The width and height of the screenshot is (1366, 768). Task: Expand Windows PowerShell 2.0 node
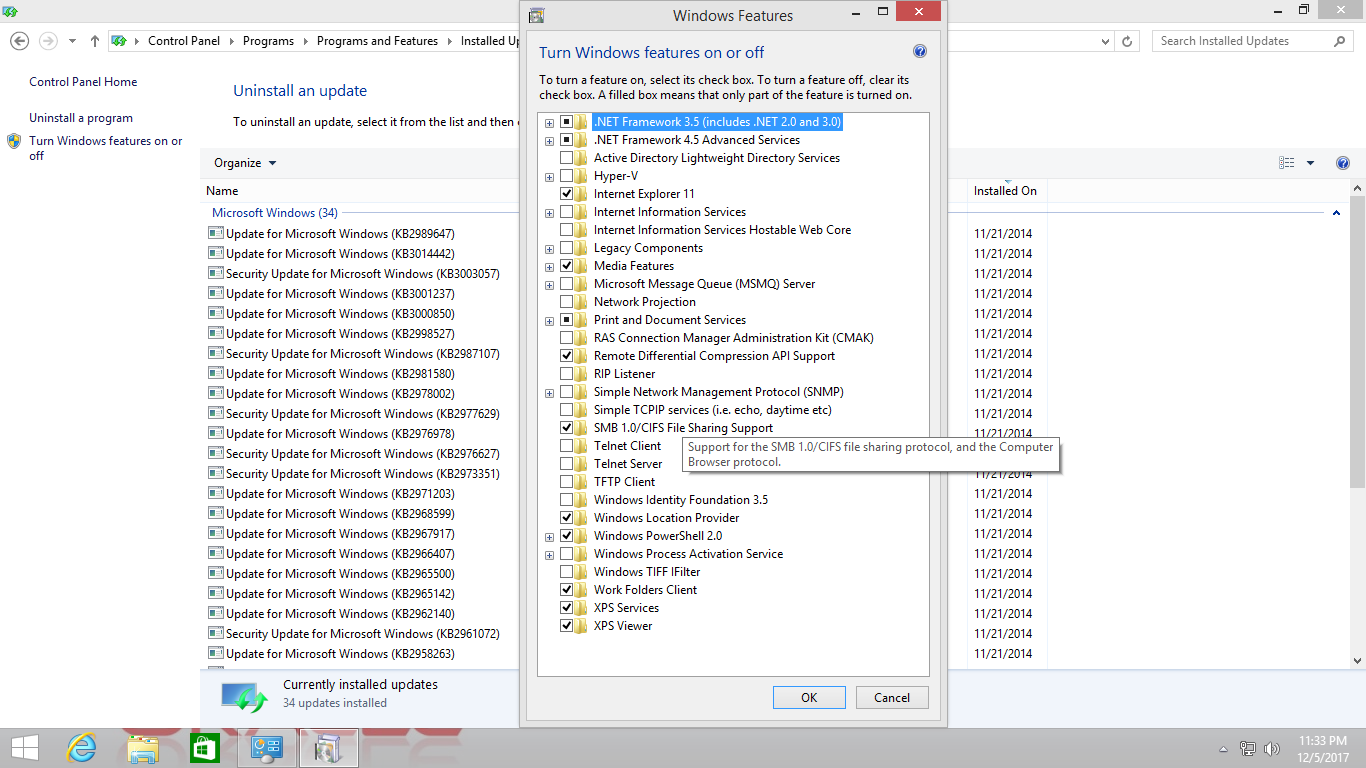[x=549, y=537]
